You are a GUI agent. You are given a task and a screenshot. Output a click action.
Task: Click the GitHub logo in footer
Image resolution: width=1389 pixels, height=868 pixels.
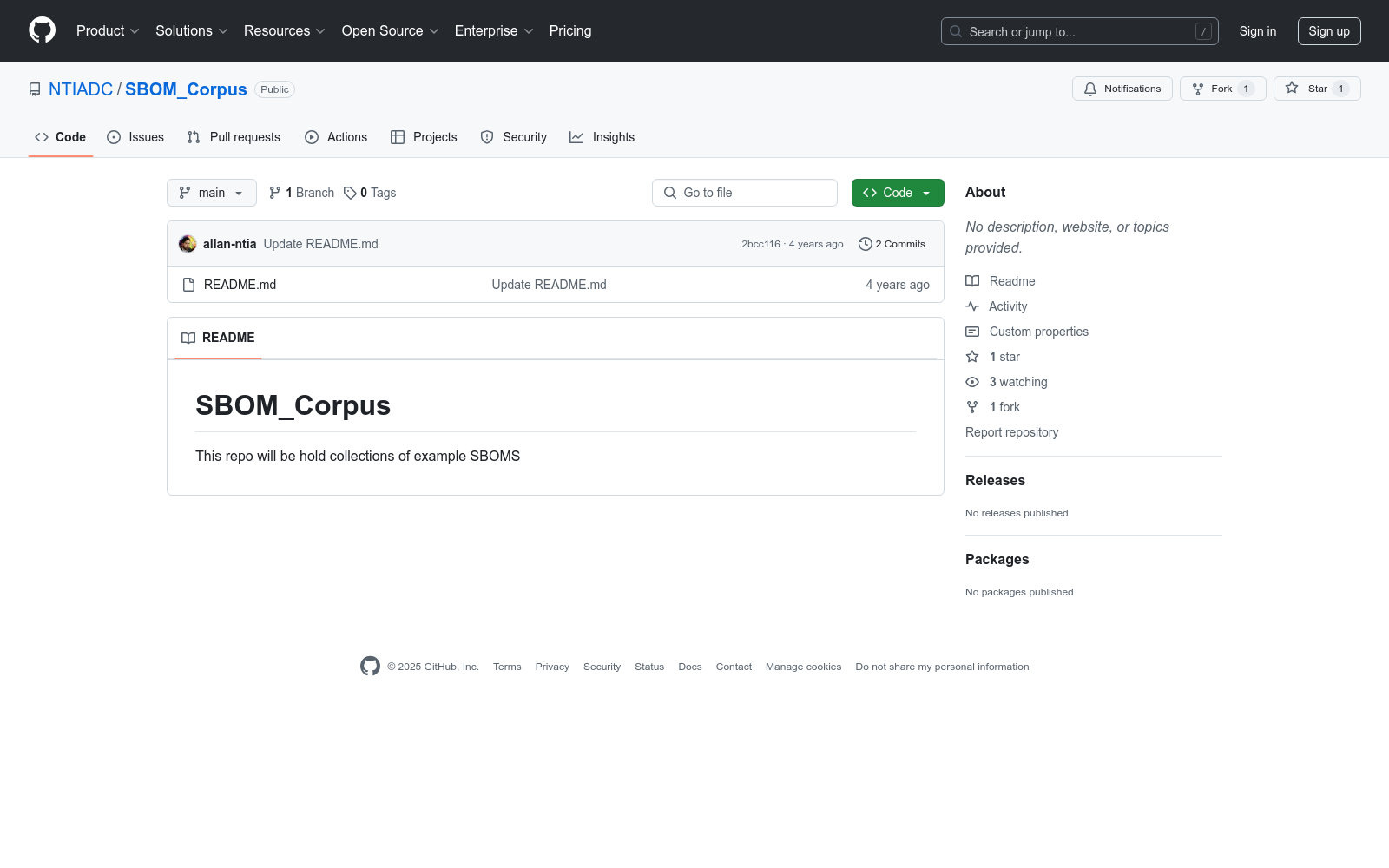click(x=370, y=666)
